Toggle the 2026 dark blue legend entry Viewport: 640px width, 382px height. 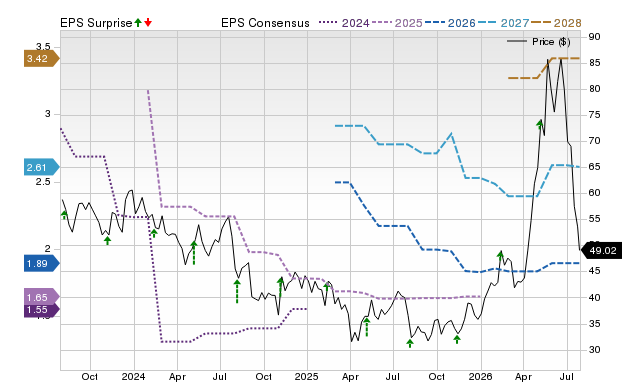point(450,23)
